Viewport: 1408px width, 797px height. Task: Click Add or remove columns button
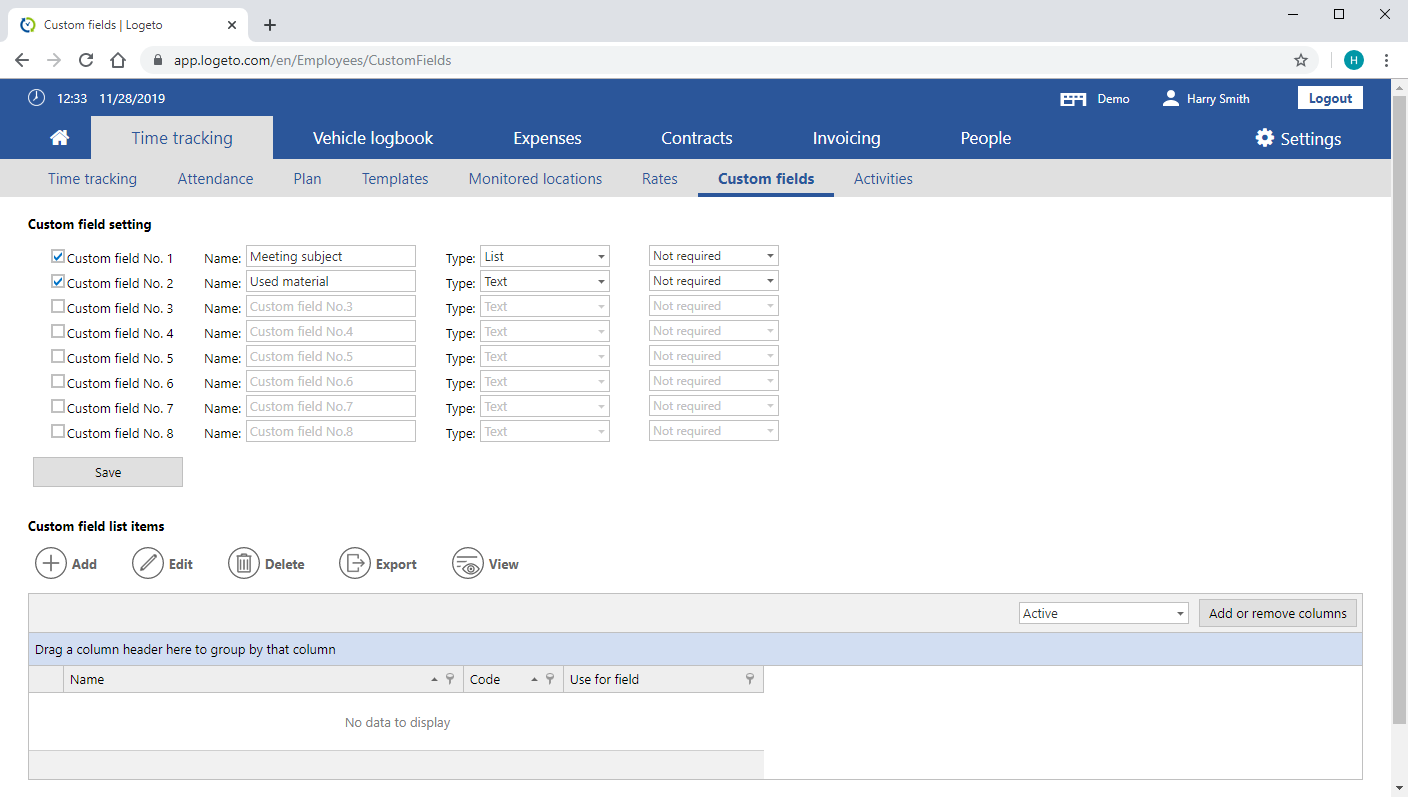point(1278,613)
